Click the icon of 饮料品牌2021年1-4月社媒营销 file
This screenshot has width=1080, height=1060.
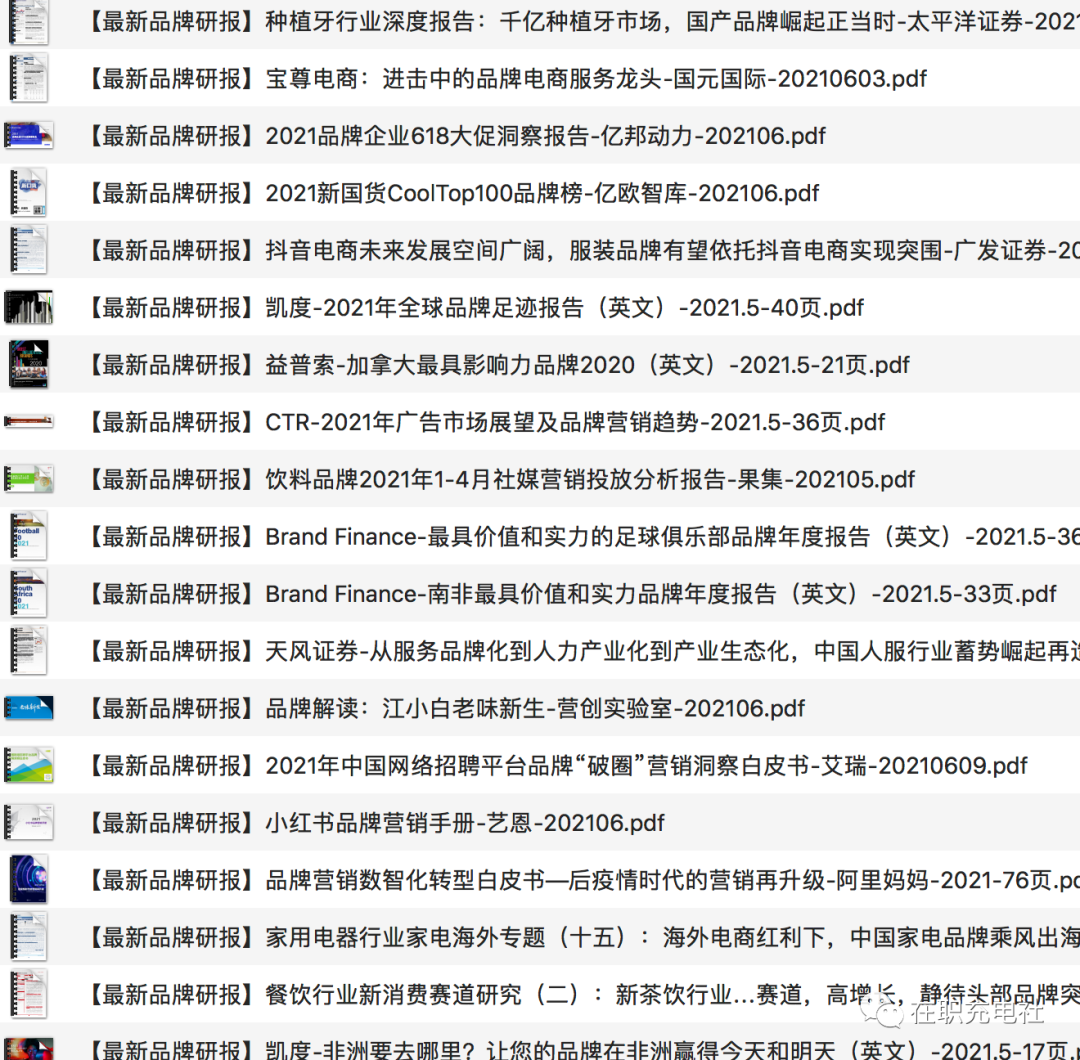(28, 479)
